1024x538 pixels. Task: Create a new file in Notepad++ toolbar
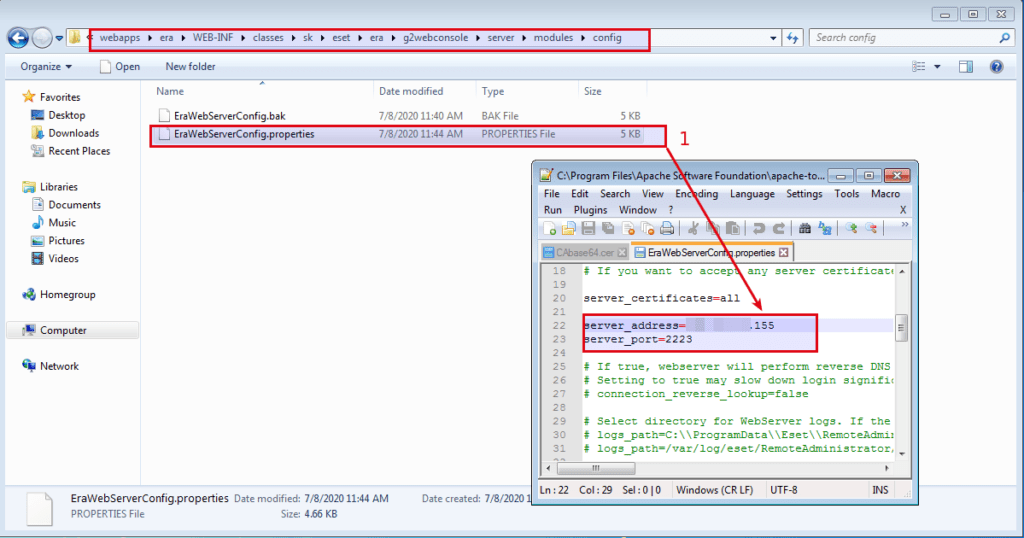549,229
